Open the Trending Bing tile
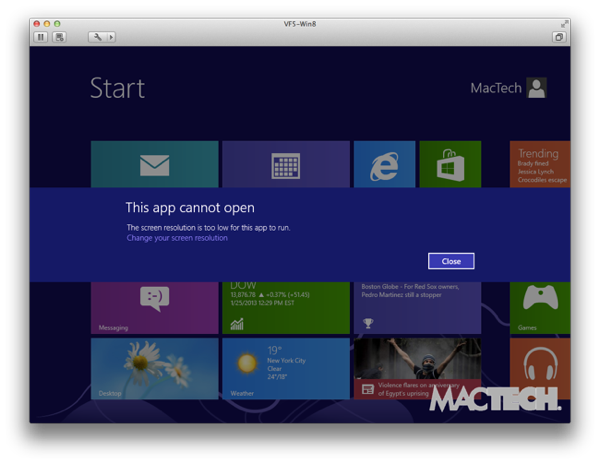The image size is (600, 464). pos(540,165)
